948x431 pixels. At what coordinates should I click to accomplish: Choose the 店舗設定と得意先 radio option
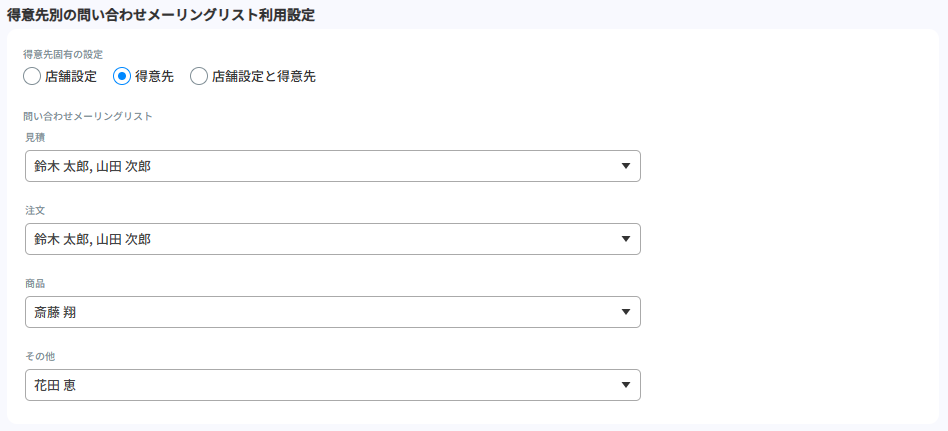click(199, 76)
